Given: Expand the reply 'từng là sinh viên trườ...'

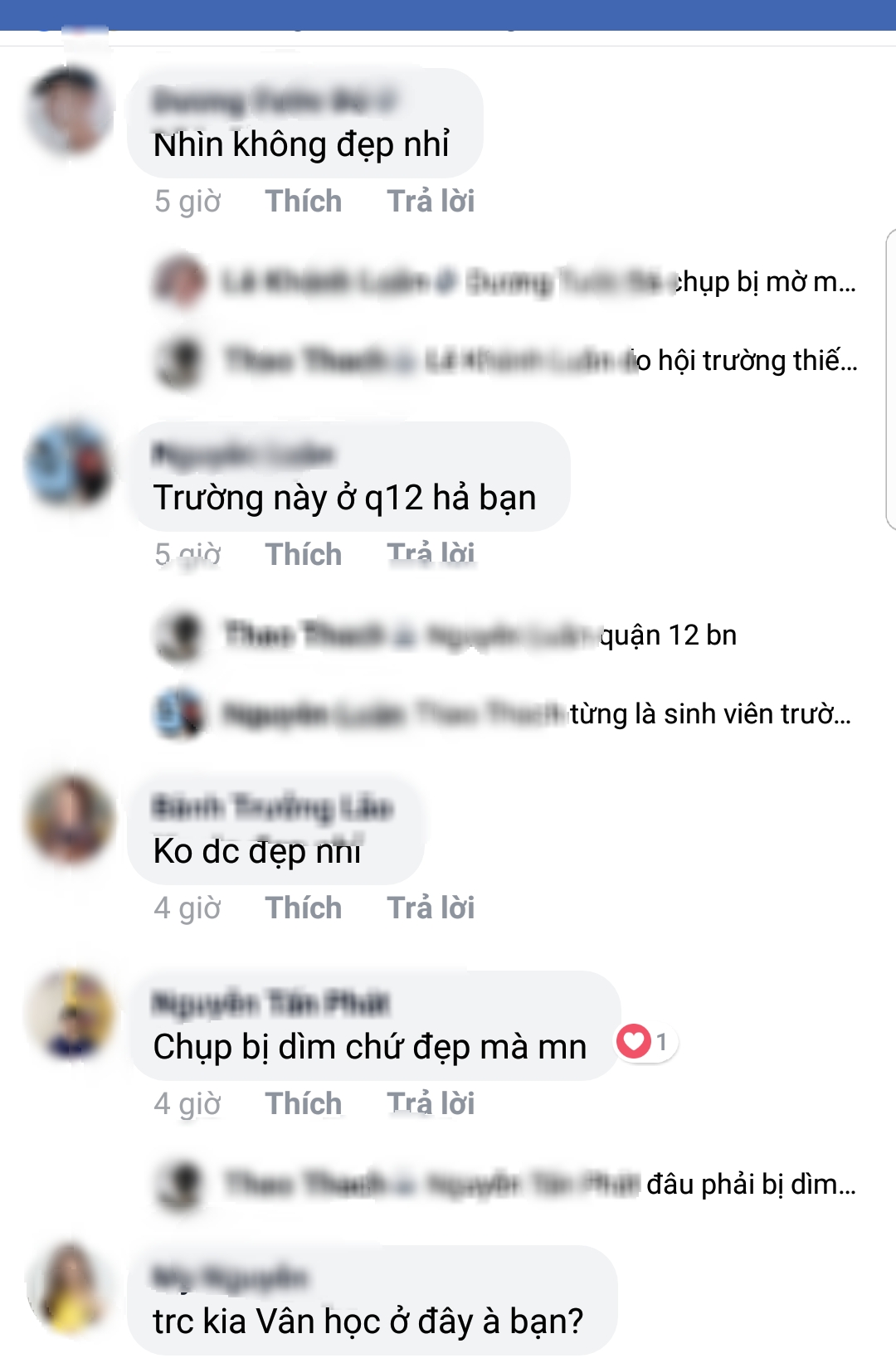Looking at the screenshot, I should (x=504, y=714).
